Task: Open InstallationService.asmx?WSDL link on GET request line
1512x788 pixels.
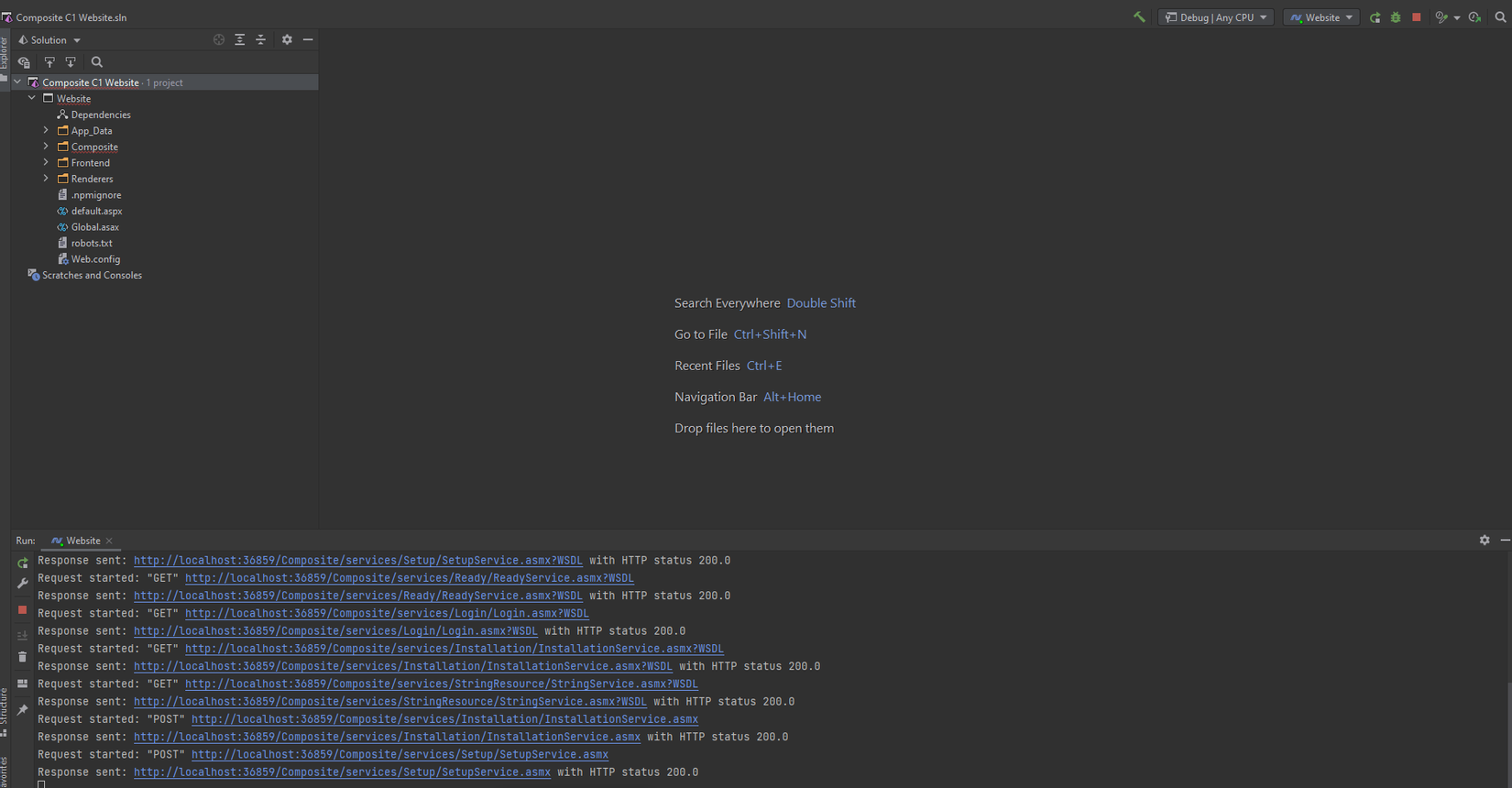Action: [x=455, y=649]
